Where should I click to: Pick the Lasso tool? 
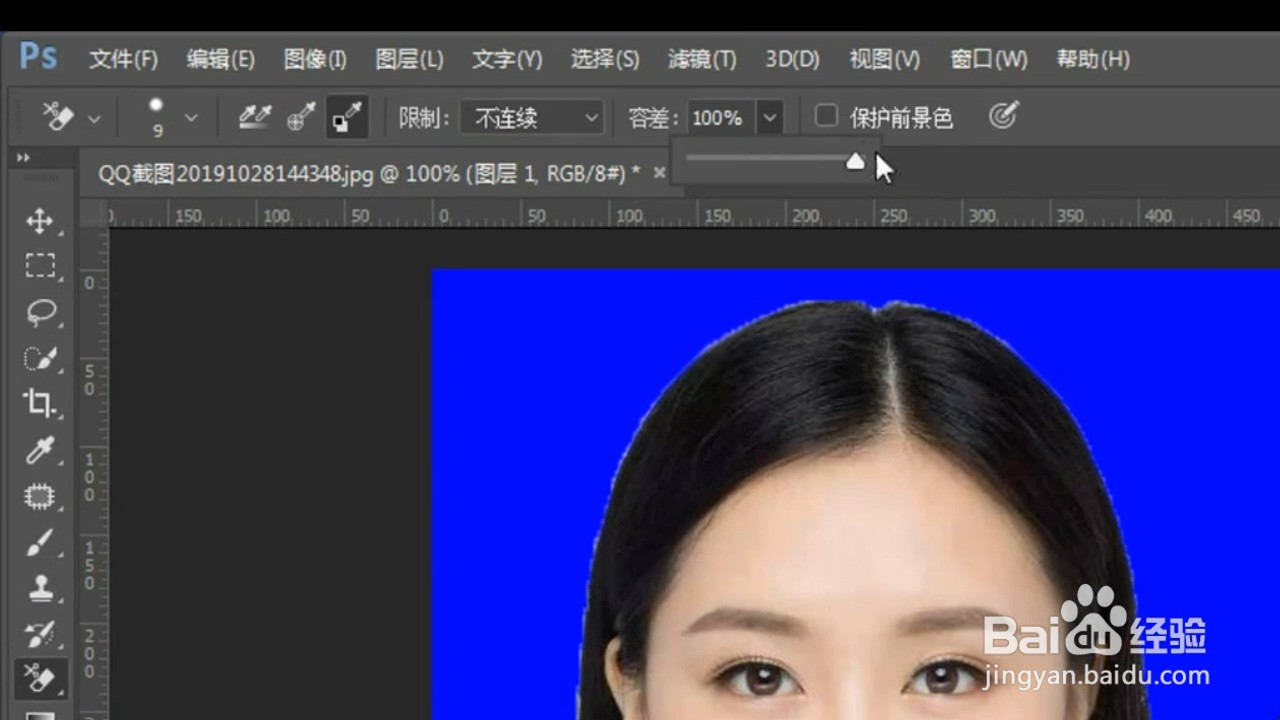point(40,312)
